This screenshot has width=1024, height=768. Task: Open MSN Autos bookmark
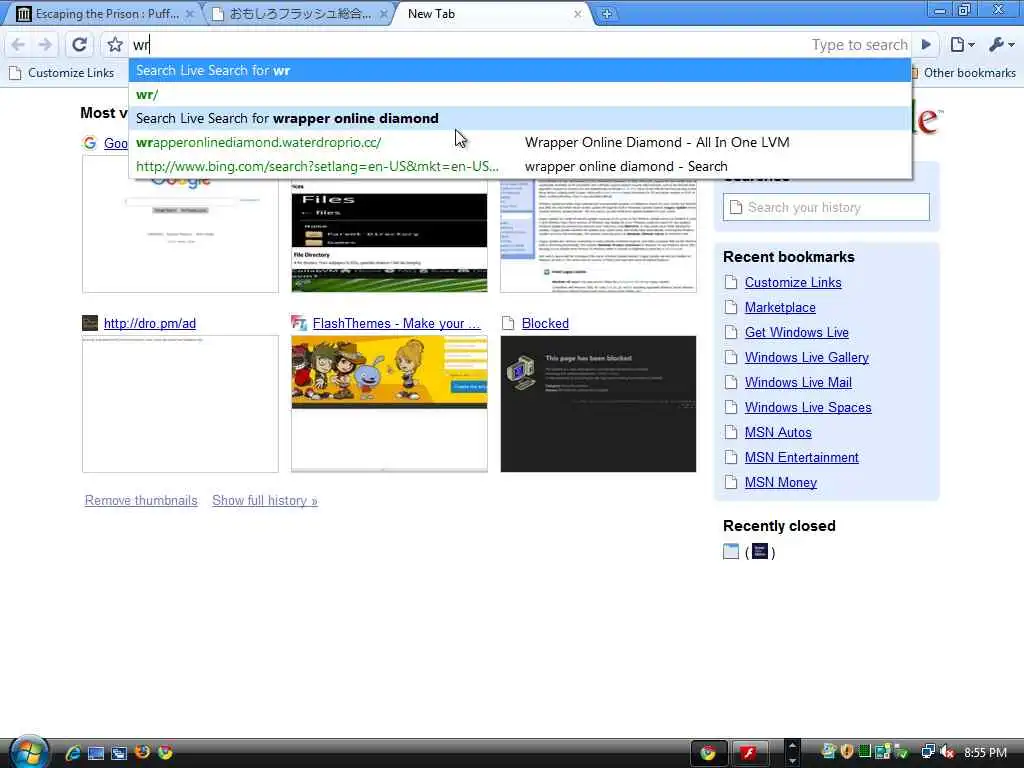(x=778, y=432)
